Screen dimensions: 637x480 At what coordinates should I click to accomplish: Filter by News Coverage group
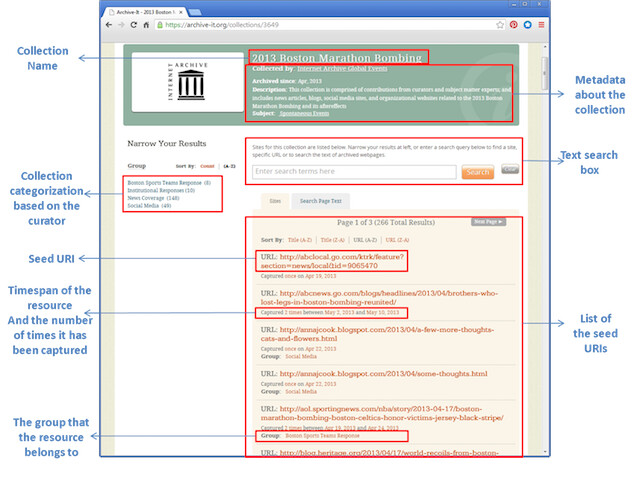(x=153, y=198)
